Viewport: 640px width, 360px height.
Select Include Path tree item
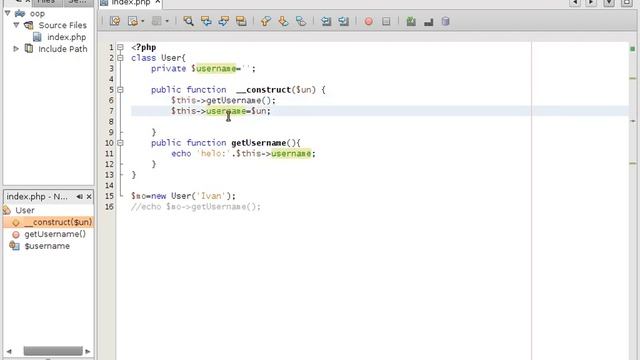62,49
